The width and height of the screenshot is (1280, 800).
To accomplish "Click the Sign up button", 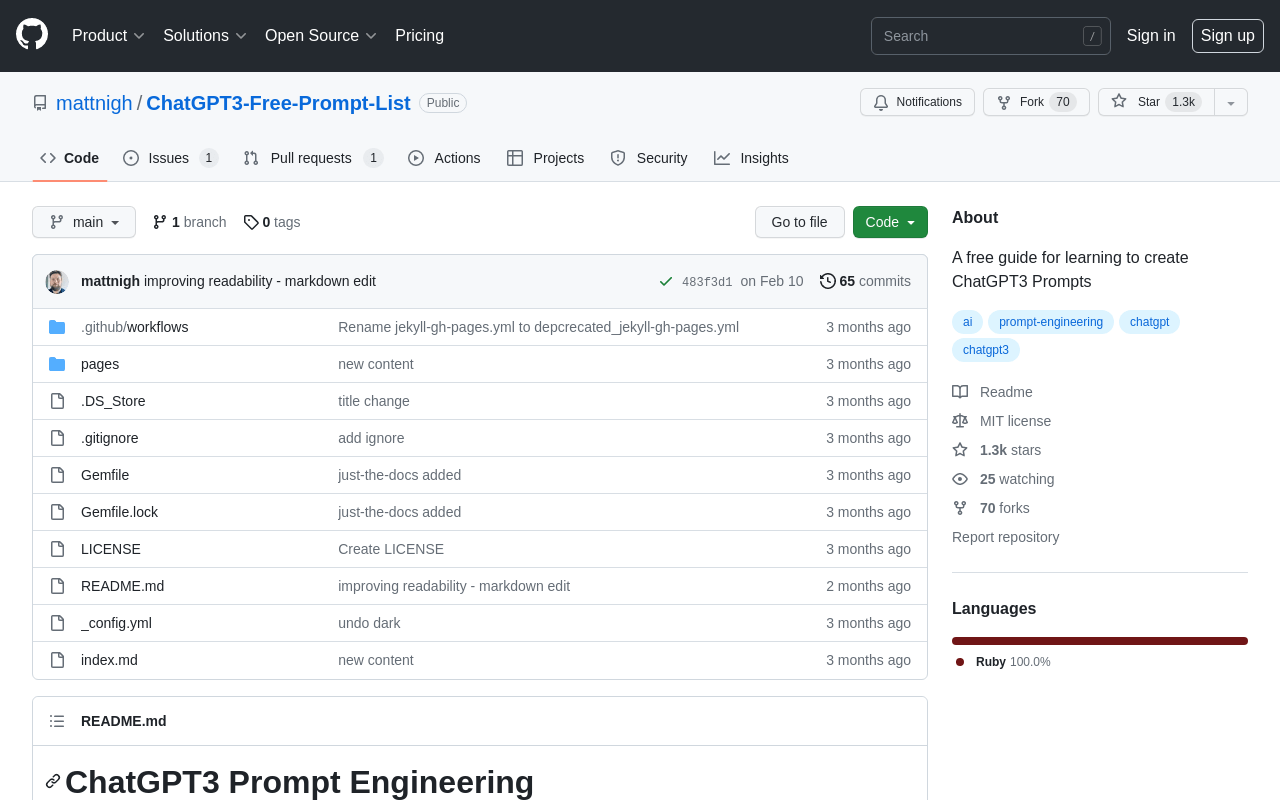I will point(1228,36).
